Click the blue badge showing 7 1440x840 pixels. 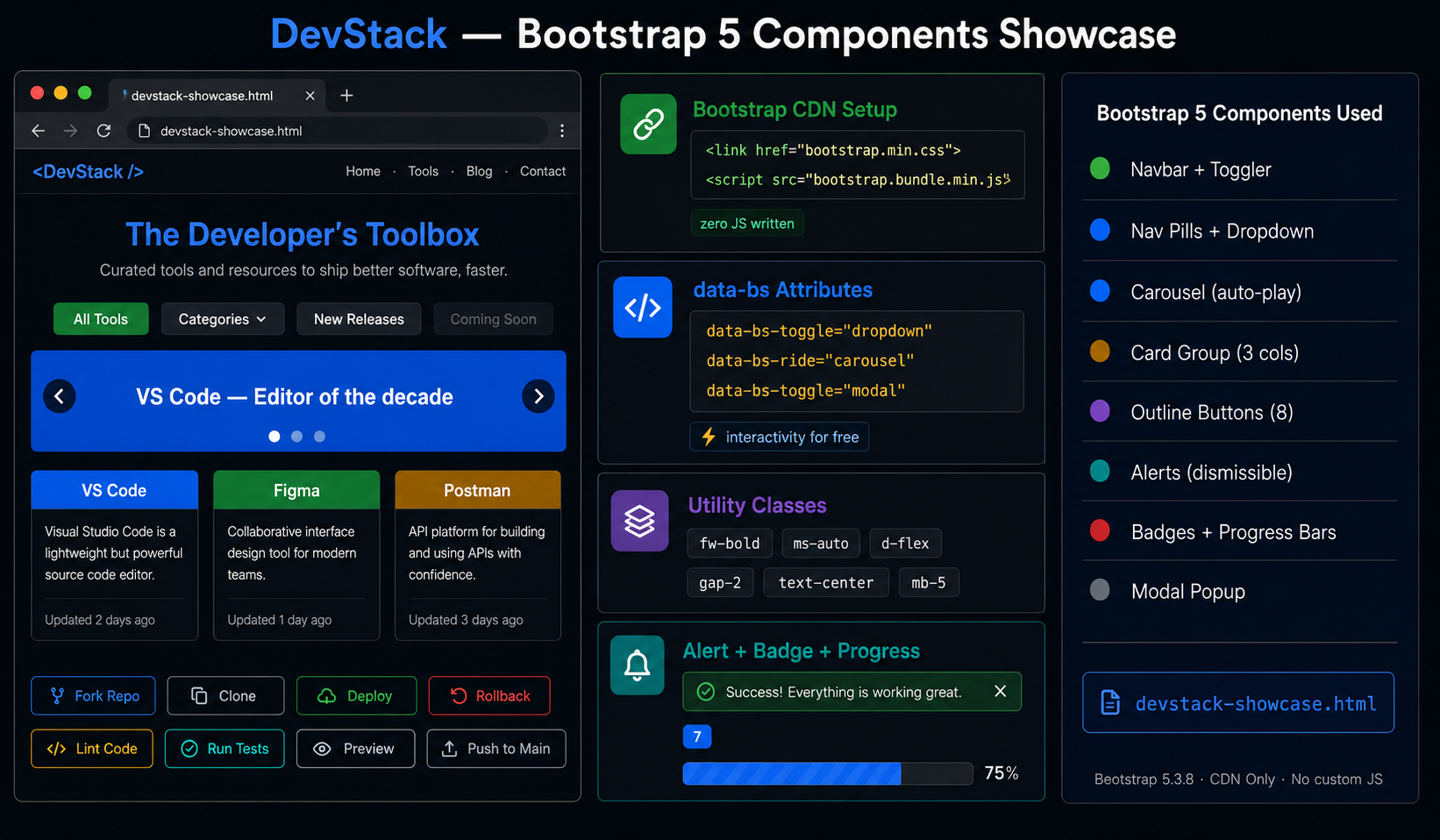[x=697, y=737]
